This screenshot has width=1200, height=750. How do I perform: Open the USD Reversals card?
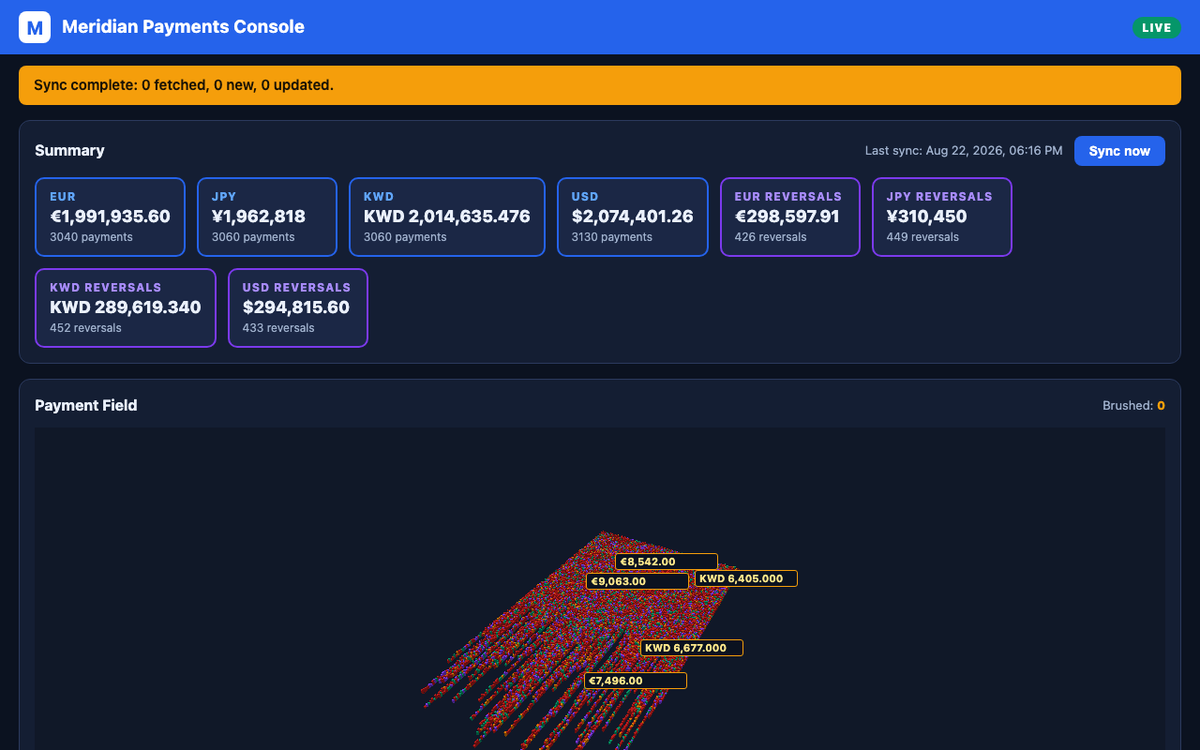(298, 308)
